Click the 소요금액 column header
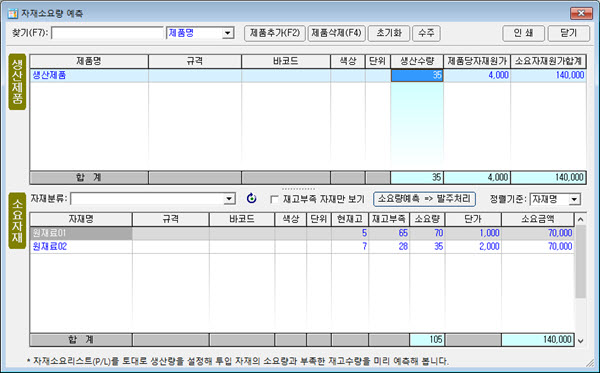Viewport: 600px width, 373px height. pyautogui.click(x=538, y=219)
